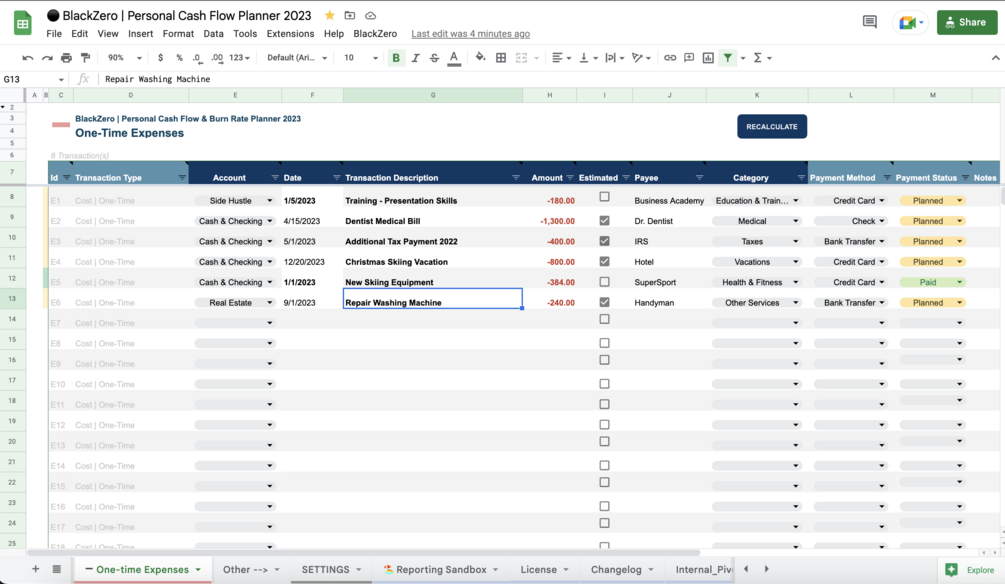Viewport: 1005px width, 584px height.
Task: Decrease decimal places icon
Action: coord(197,58)
